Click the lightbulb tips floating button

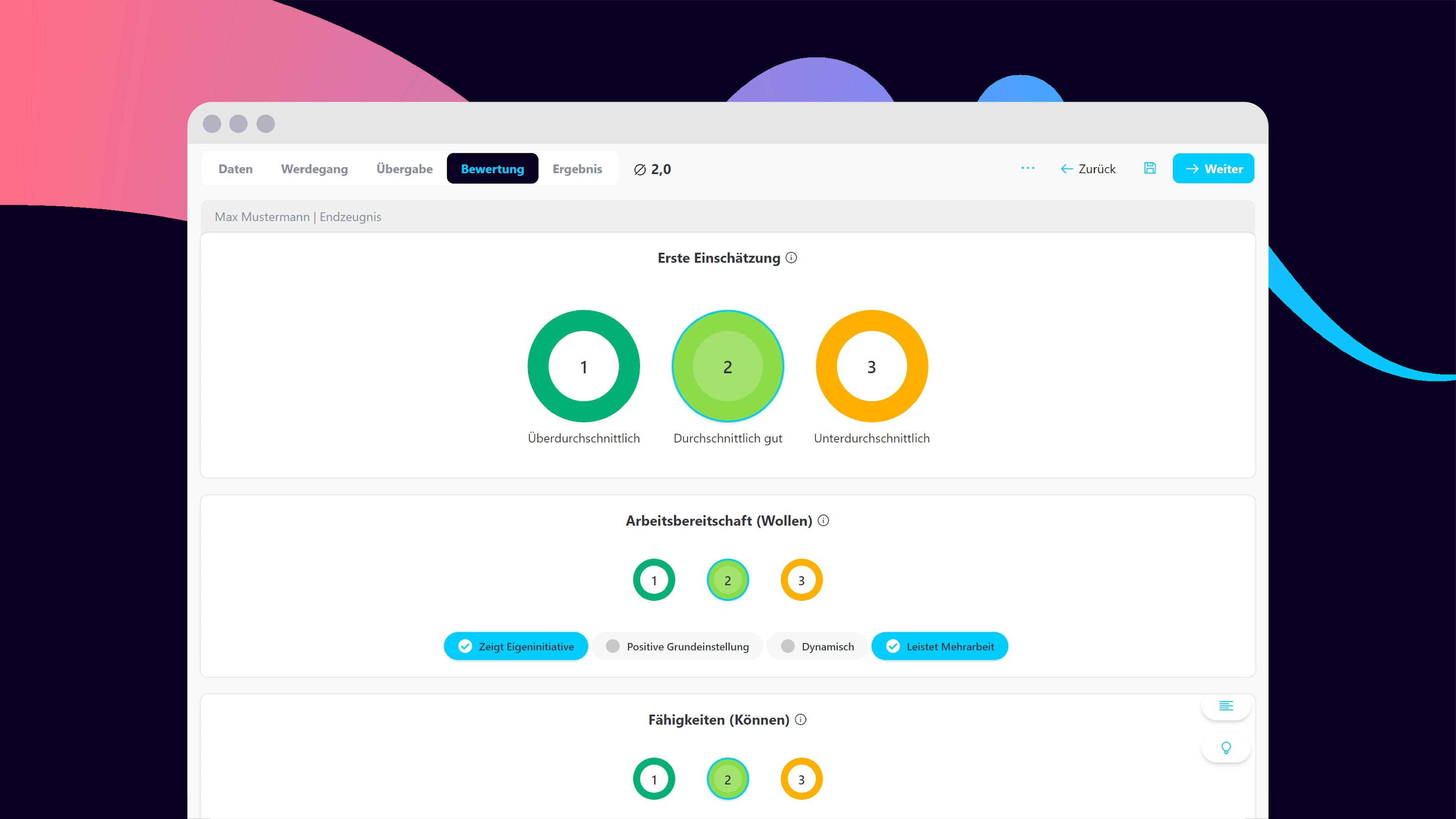tap(1225, 748)
